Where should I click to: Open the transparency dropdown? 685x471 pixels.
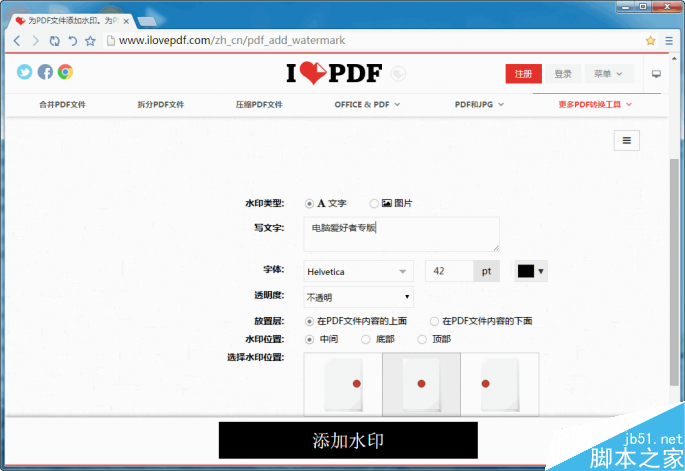tap(358, 297)
